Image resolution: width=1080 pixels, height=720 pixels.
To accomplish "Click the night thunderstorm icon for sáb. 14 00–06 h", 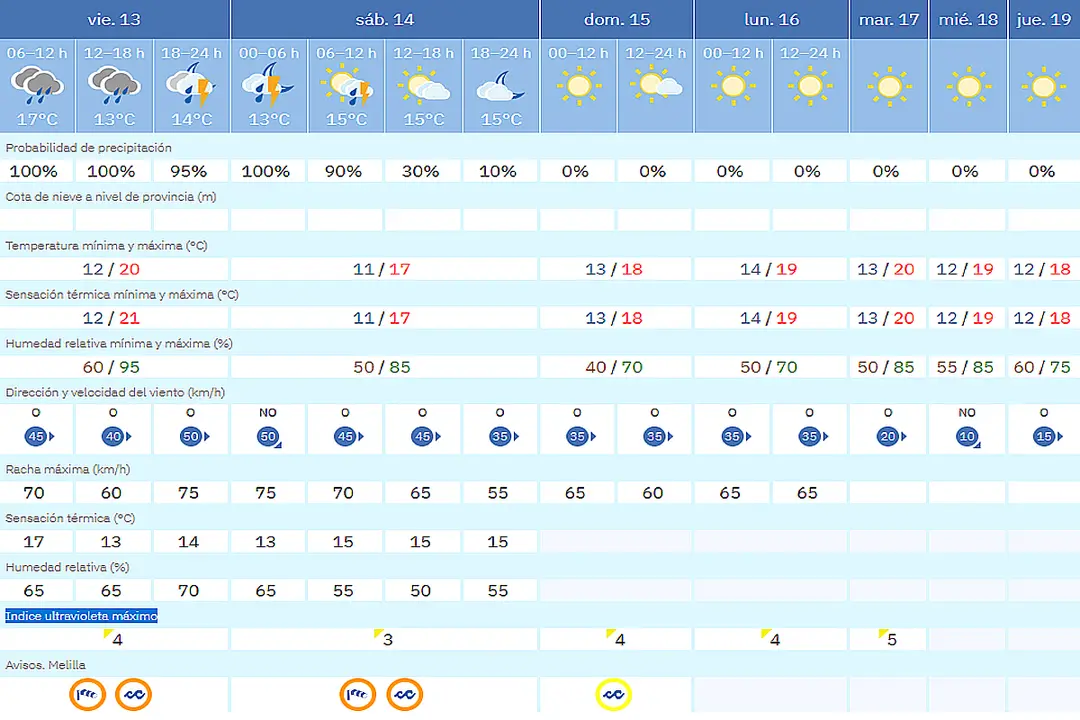I will tap(269, 85).
